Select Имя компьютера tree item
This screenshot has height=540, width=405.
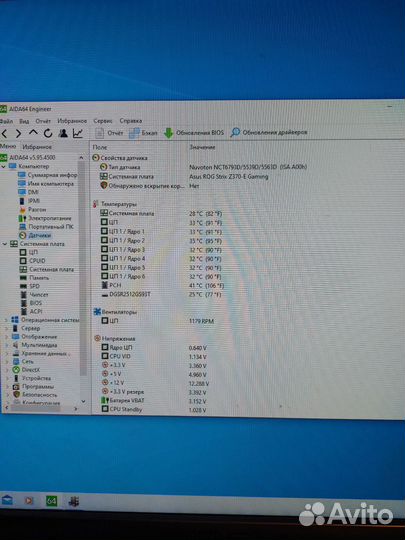tap(46, 184)
